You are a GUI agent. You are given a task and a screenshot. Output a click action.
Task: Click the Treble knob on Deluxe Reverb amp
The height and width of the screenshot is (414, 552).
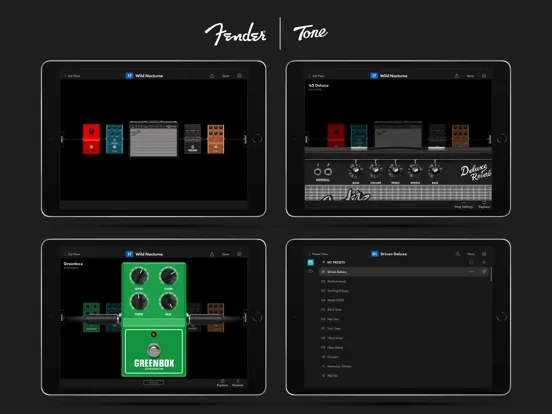coord(395,170)
